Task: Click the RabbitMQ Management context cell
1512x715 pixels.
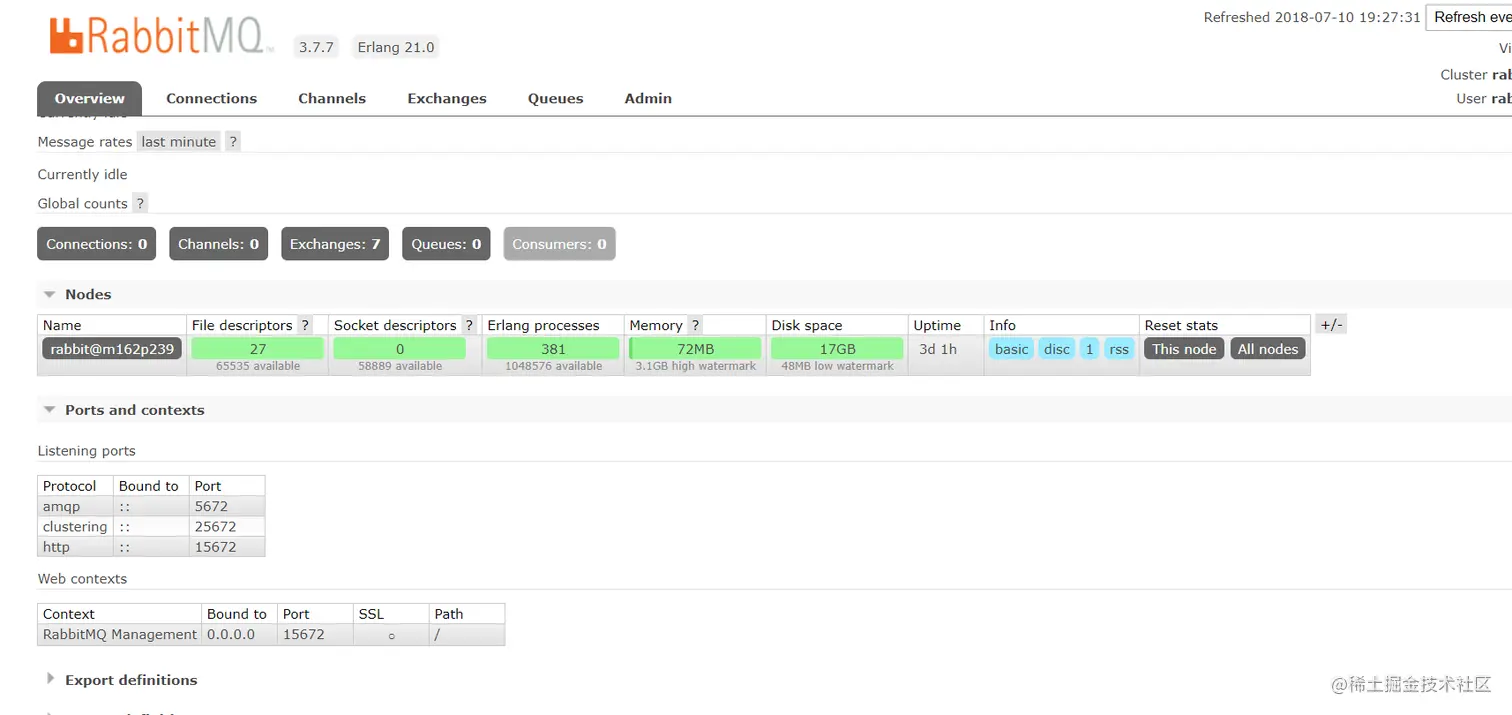Action: pyautogui.click(x=120, y=634)
